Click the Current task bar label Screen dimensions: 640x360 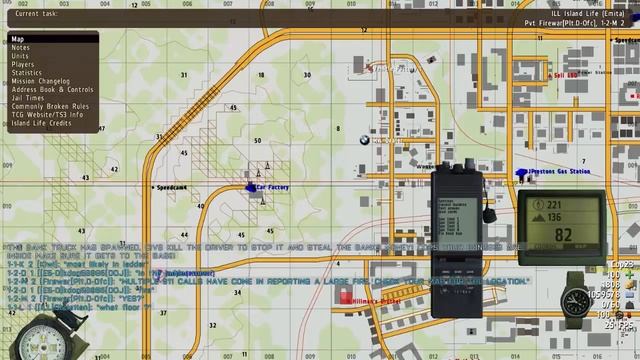click(x=36, y=14)
